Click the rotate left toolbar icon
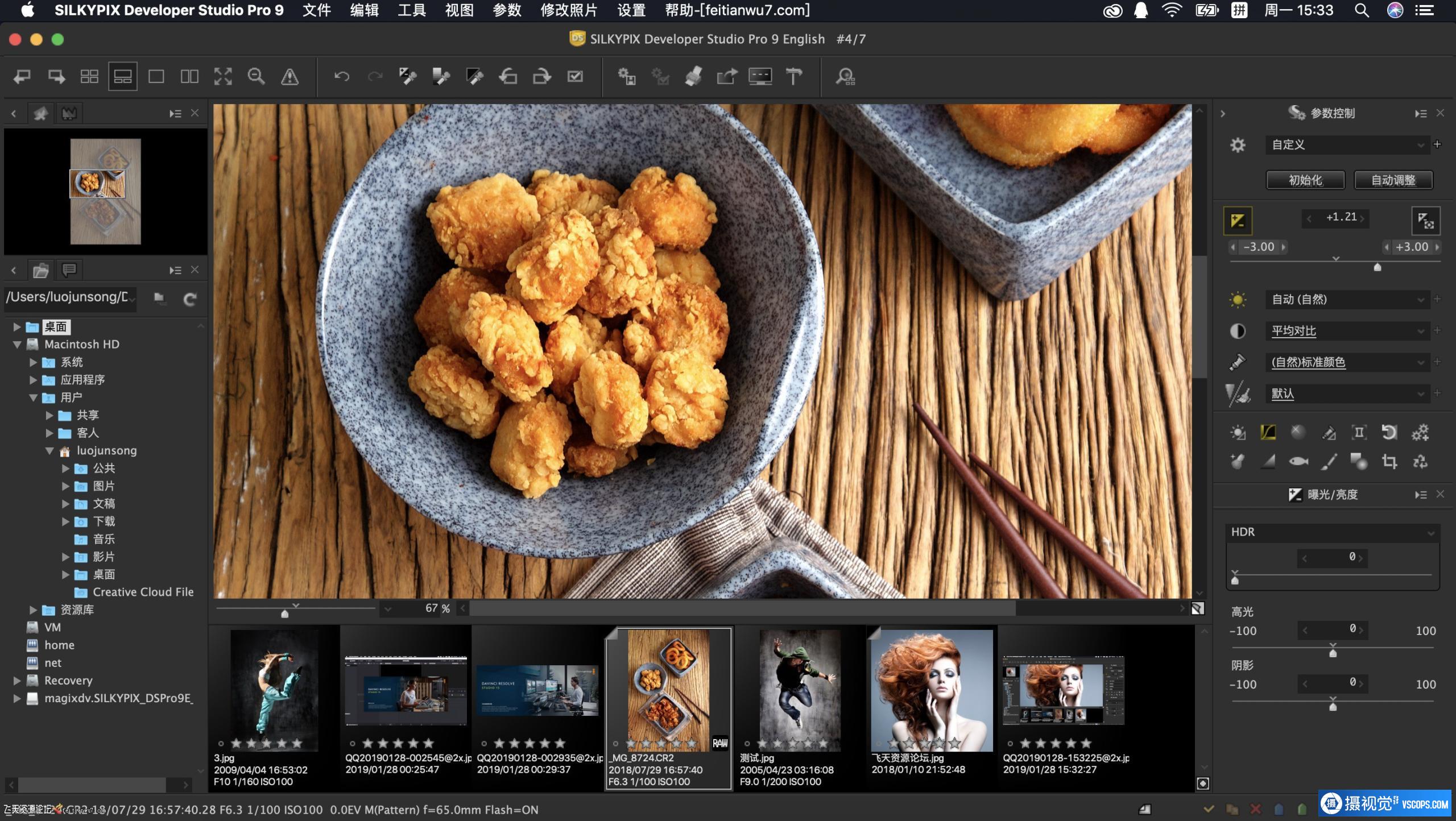This screenshot has width=1456, height=821. coord(508,76)
